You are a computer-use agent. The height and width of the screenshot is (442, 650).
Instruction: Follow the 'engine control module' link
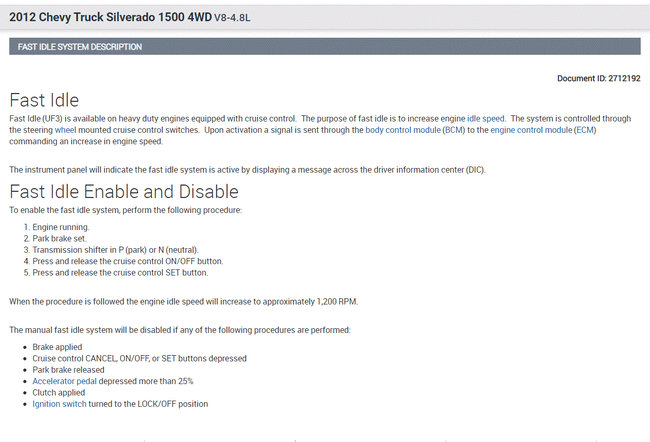click(x=530, y=130)
